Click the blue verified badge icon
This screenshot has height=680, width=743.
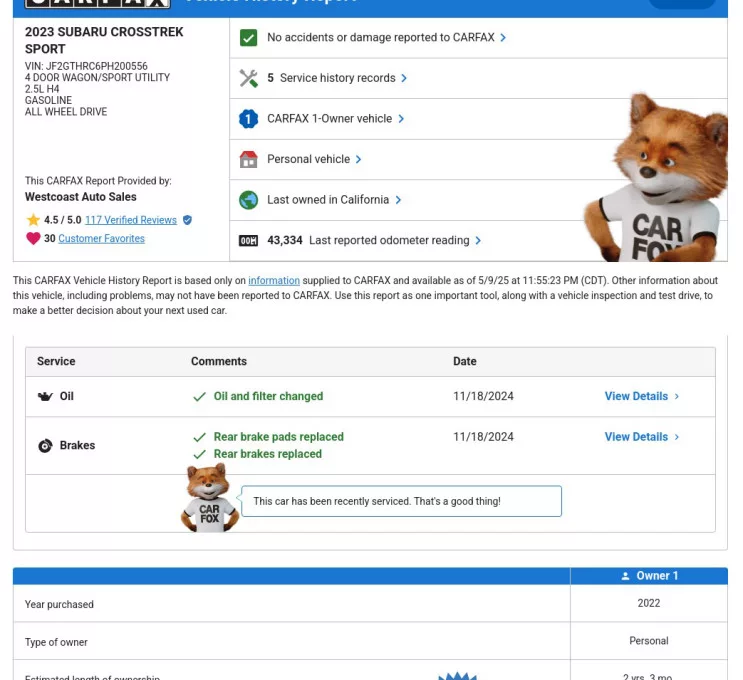(187, 220)
